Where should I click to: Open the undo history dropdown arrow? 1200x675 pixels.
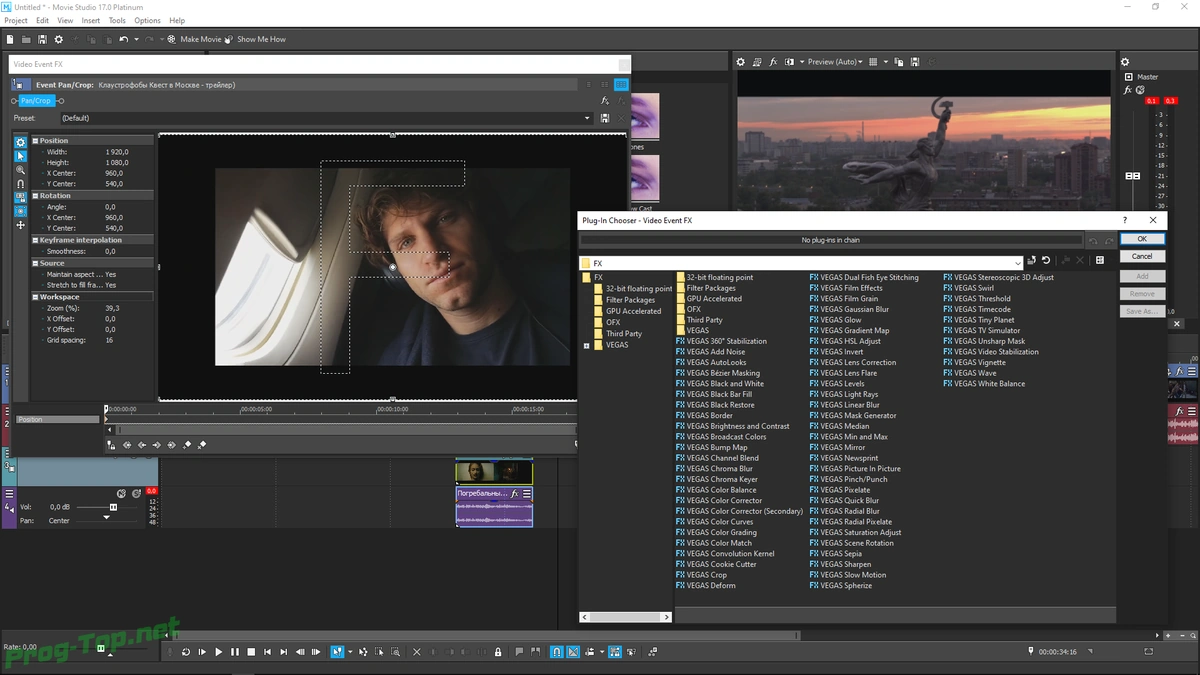[134, 39]
